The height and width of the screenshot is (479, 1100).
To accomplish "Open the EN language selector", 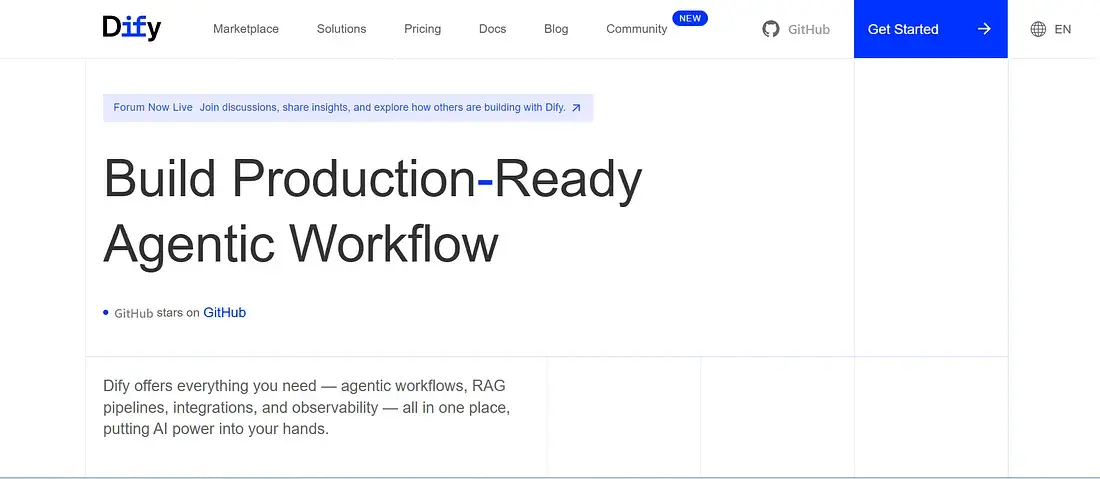I will tap(1062, 29).
